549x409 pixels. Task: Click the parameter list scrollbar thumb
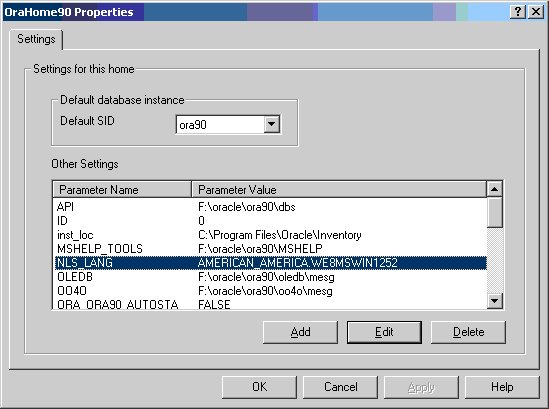click(495, 213)
